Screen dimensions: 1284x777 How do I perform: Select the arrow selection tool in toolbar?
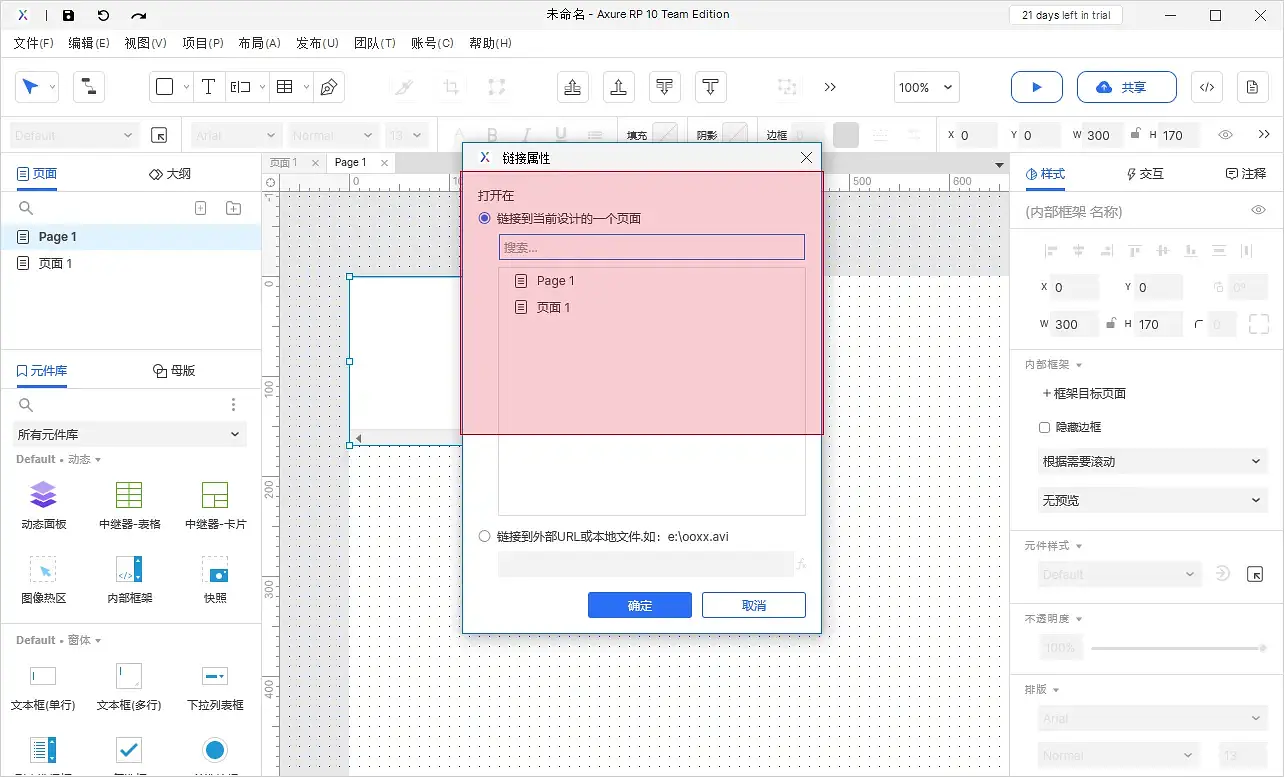30,87
